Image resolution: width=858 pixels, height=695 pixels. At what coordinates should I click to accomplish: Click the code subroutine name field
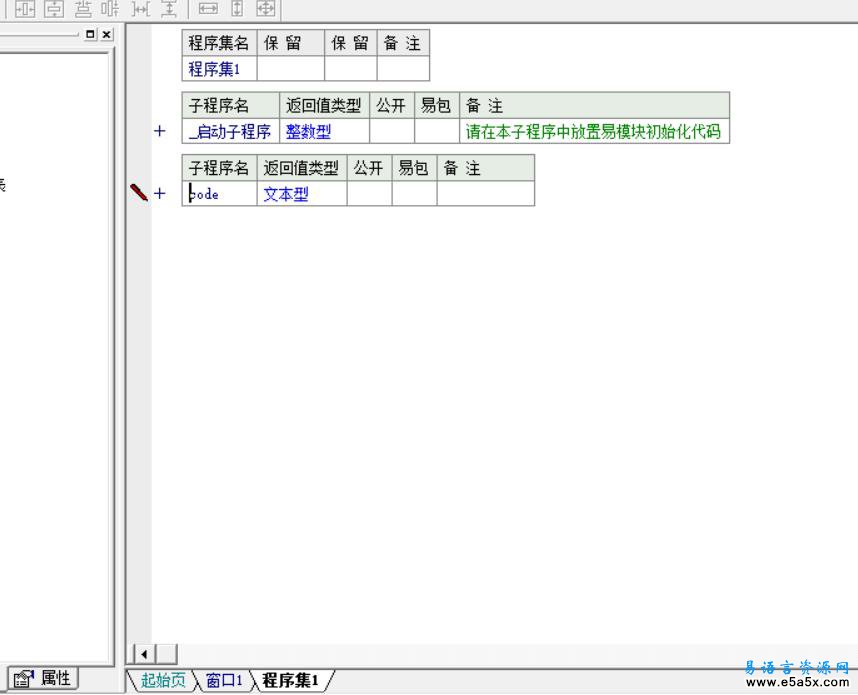(x=219, y=194)
